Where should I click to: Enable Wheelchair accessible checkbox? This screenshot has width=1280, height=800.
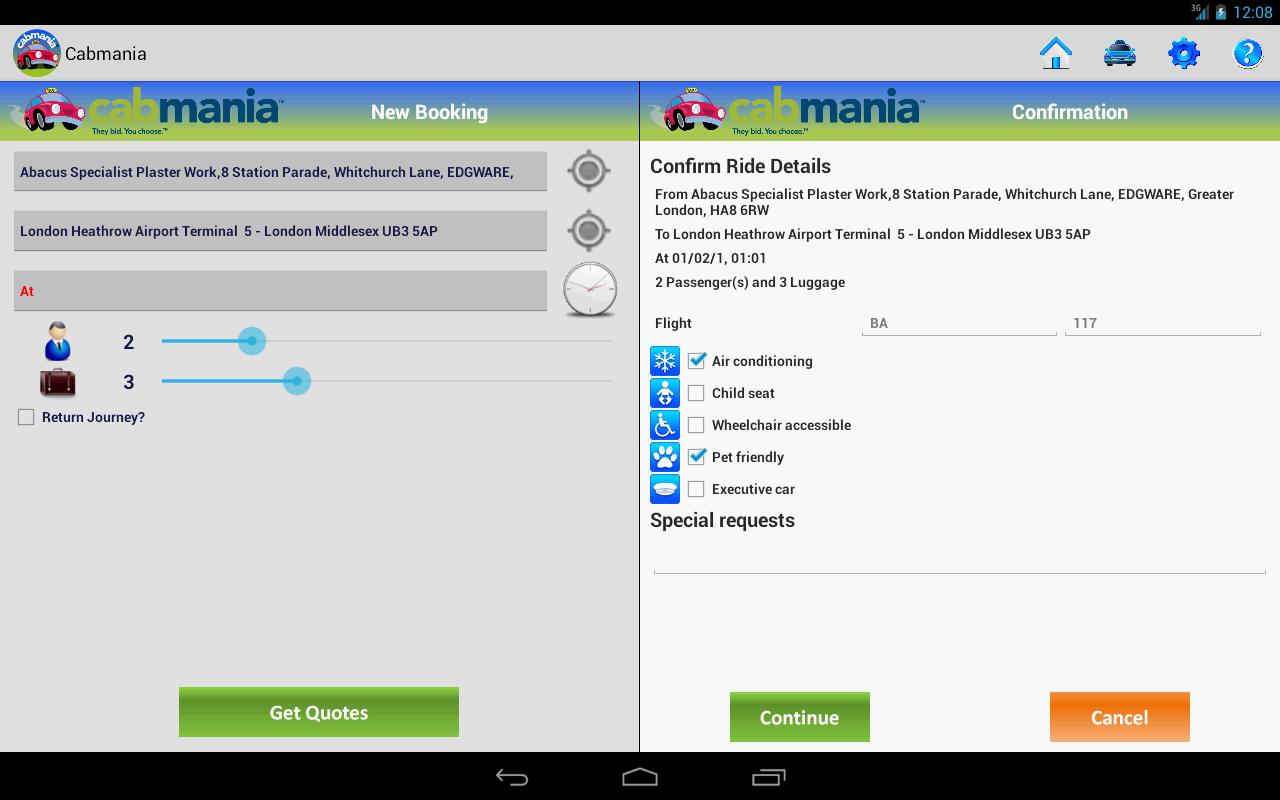(697, 425)
